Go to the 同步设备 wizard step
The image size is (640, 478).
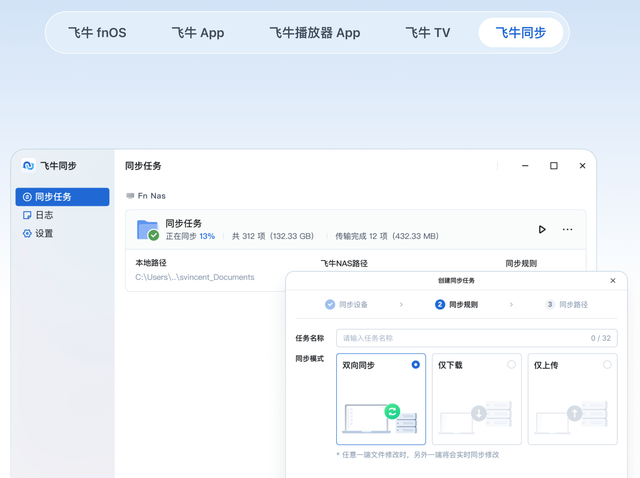tap(347, 304)
